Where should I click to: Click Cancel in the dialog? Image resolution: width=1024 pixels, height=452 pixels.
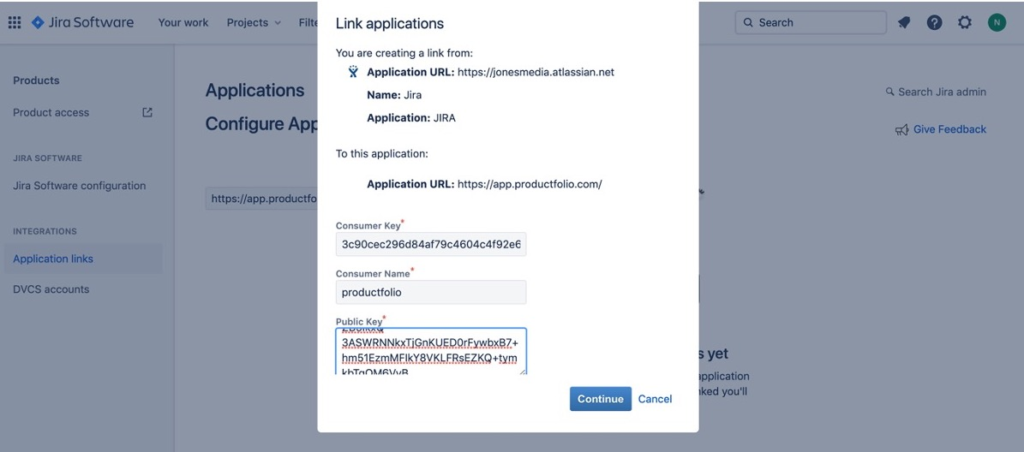point(655,398)
